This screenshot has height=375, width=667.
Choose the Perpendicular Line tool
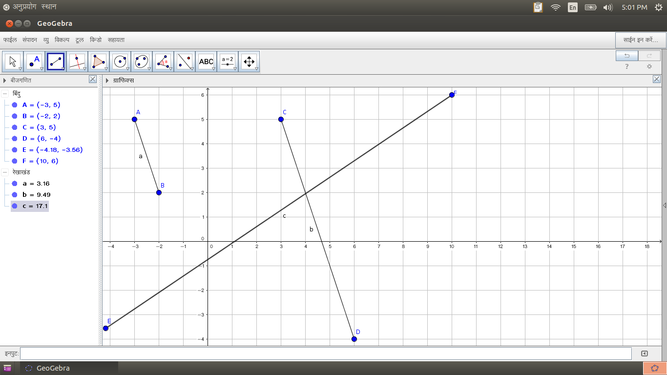[77, 62]
